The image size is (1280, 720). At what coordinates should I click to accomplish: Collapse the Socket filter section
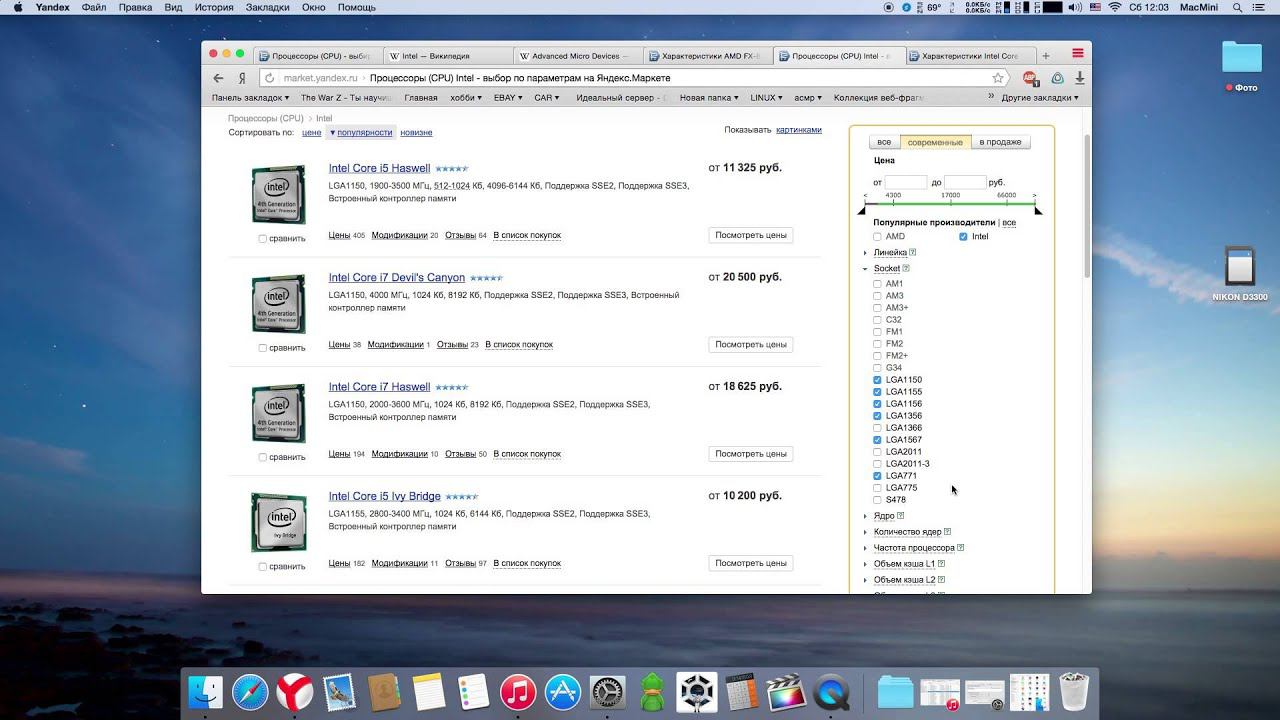tap(886, 269)
